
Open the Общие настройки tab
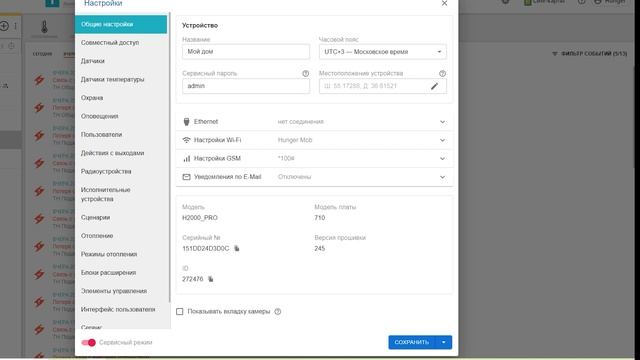(121, 24)
